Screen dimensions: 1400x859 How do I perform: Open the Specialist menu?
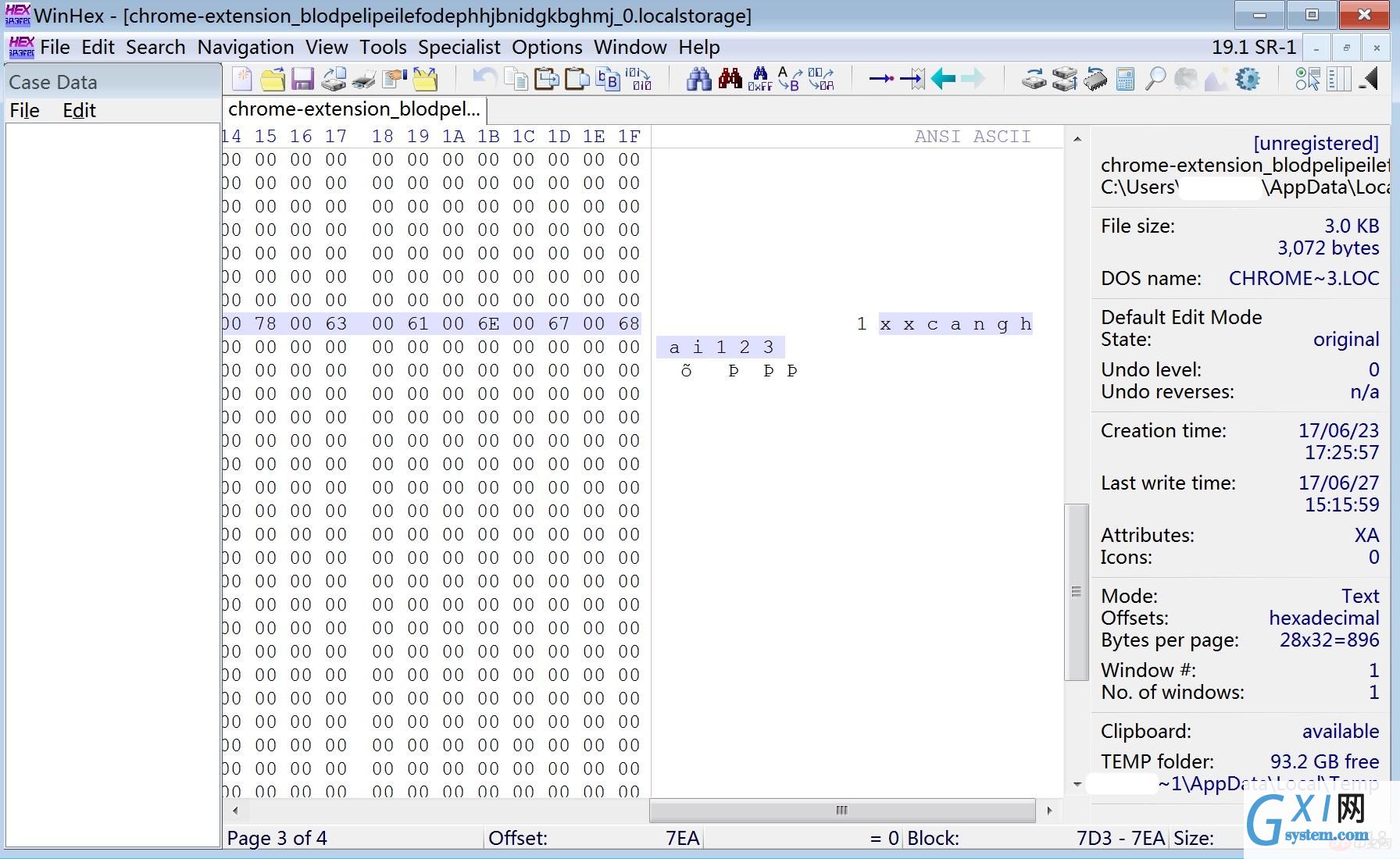459,48
